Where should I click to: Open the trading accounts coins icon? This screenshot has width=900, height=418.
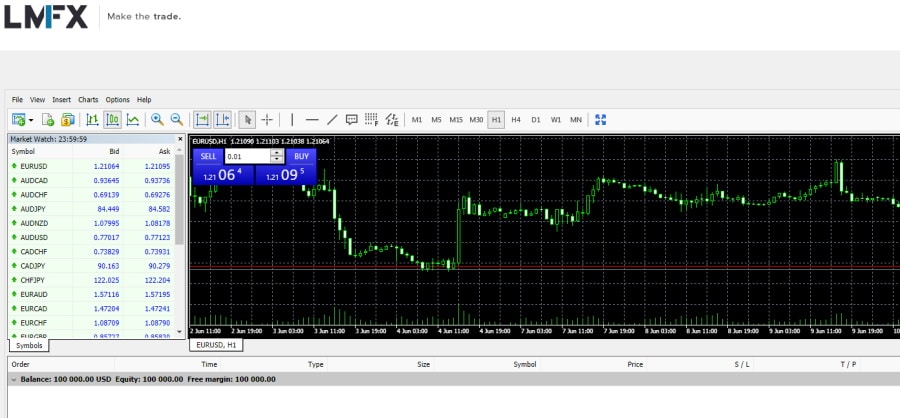tap(68, 119)
